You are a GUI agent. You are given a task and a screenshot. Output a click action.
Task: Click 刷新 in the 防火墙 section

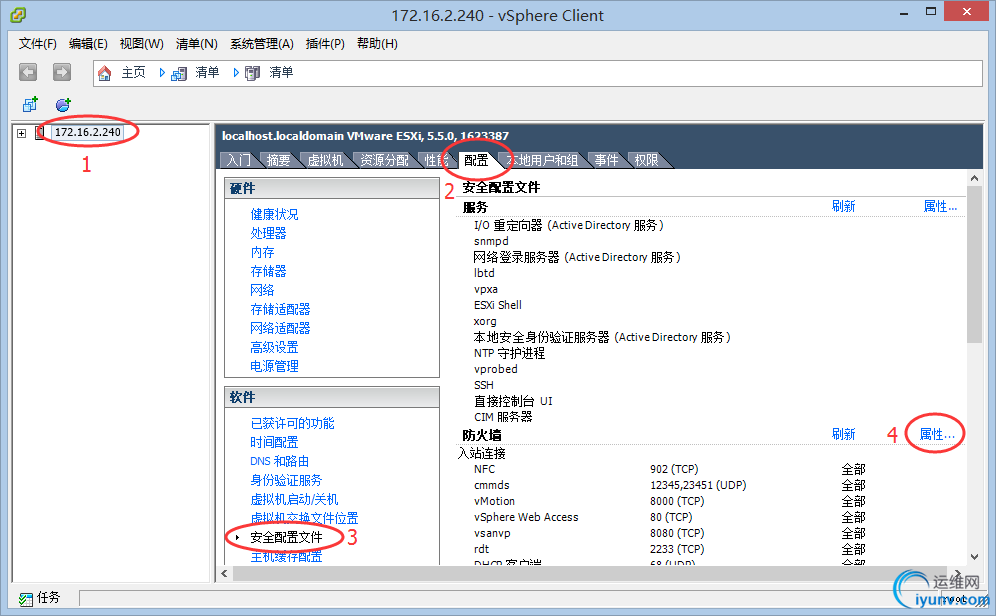coord(844,434)
